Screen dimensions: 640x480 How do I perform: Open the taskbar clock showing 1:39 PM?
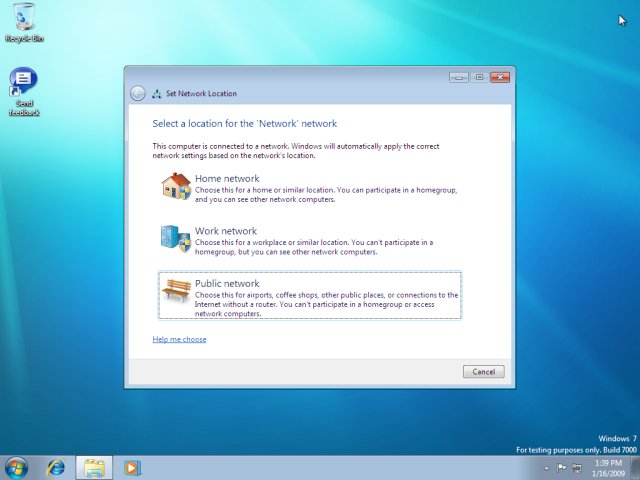608,468
